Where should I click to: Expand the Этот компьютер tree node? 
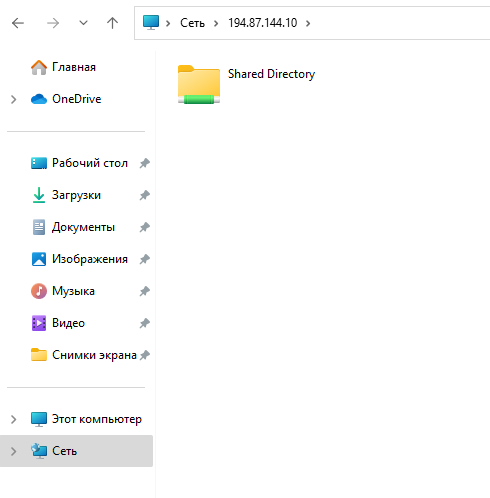pyautogui.click(x=13, y=419)
